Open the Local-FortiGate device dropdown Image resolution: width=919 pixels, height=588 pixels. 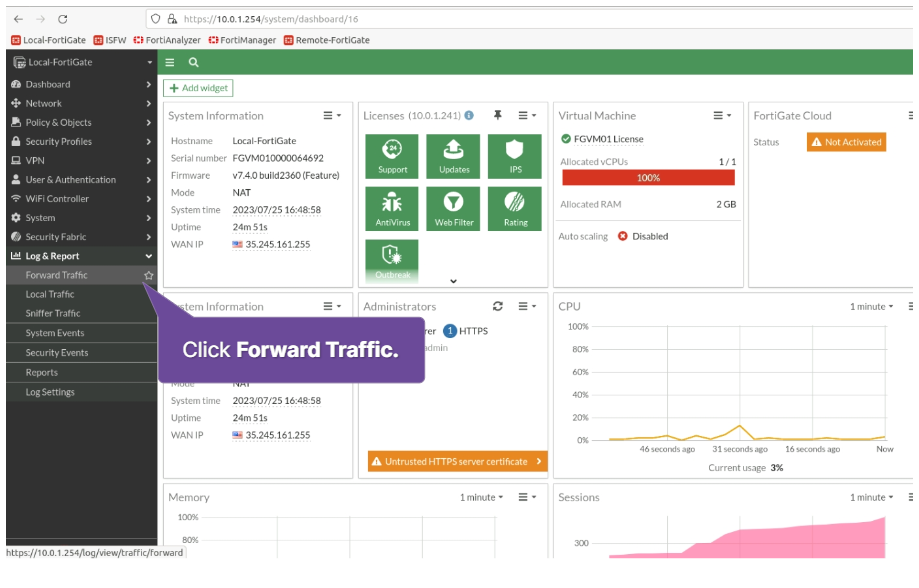[82, 62]
